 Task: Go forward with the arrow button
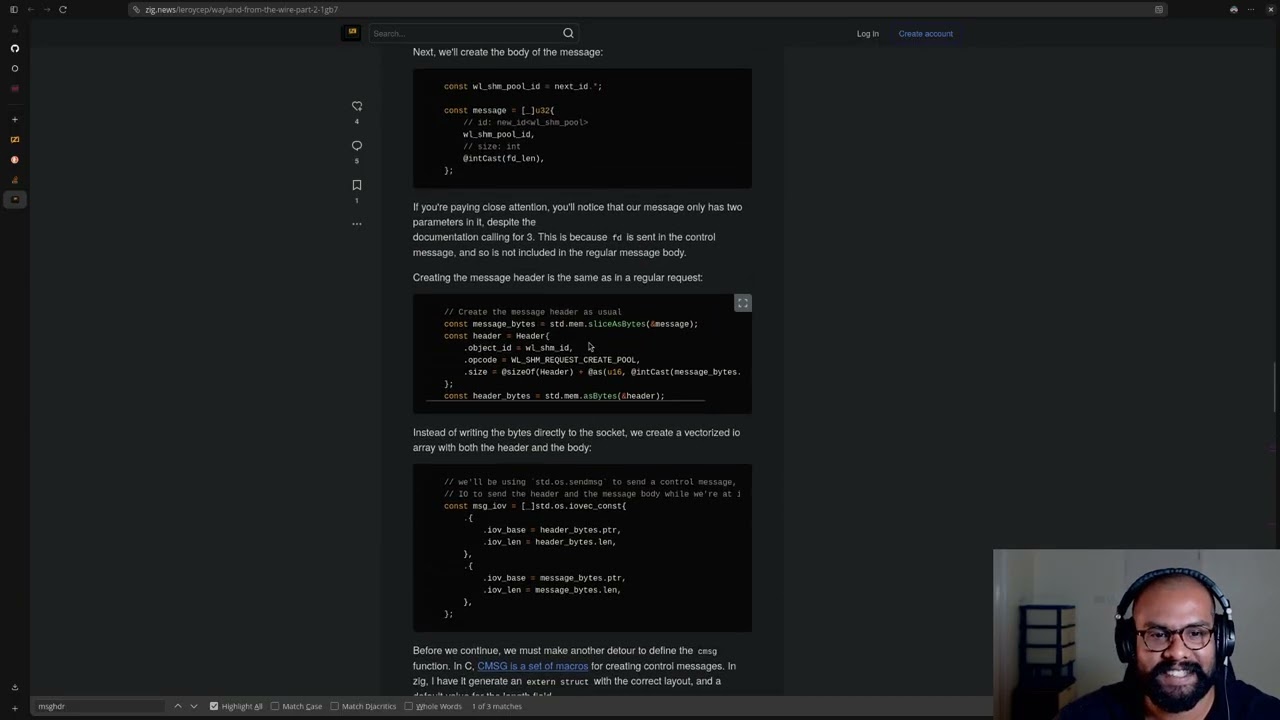pyautogui.click(x=46, y=9)
